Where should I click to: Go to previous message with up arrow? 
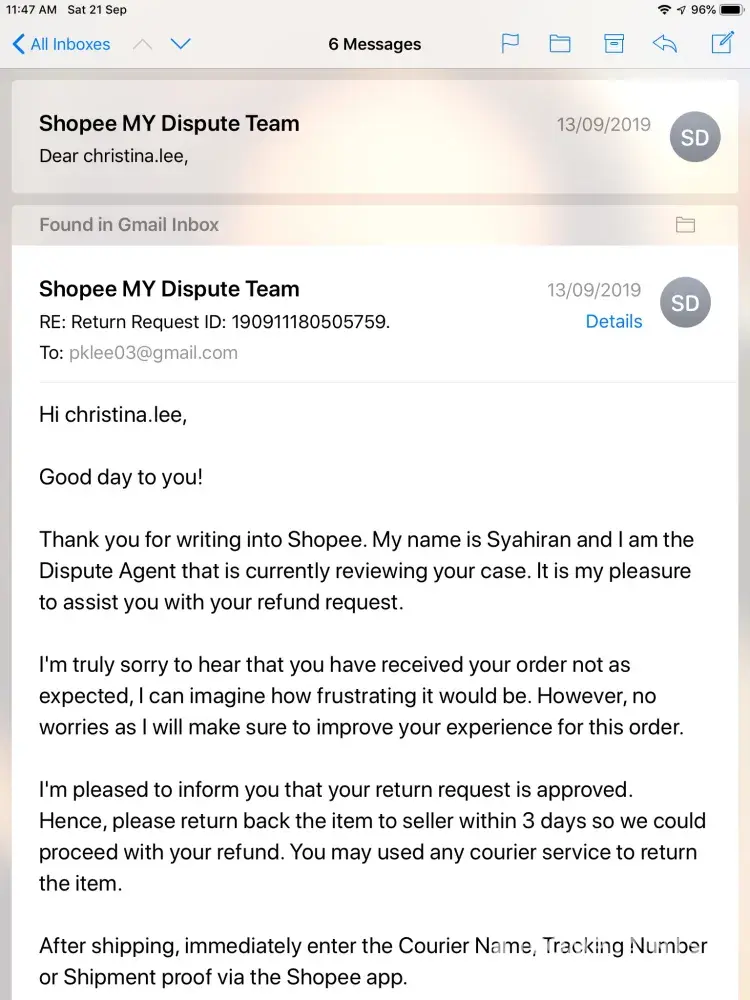pos(143,44)
